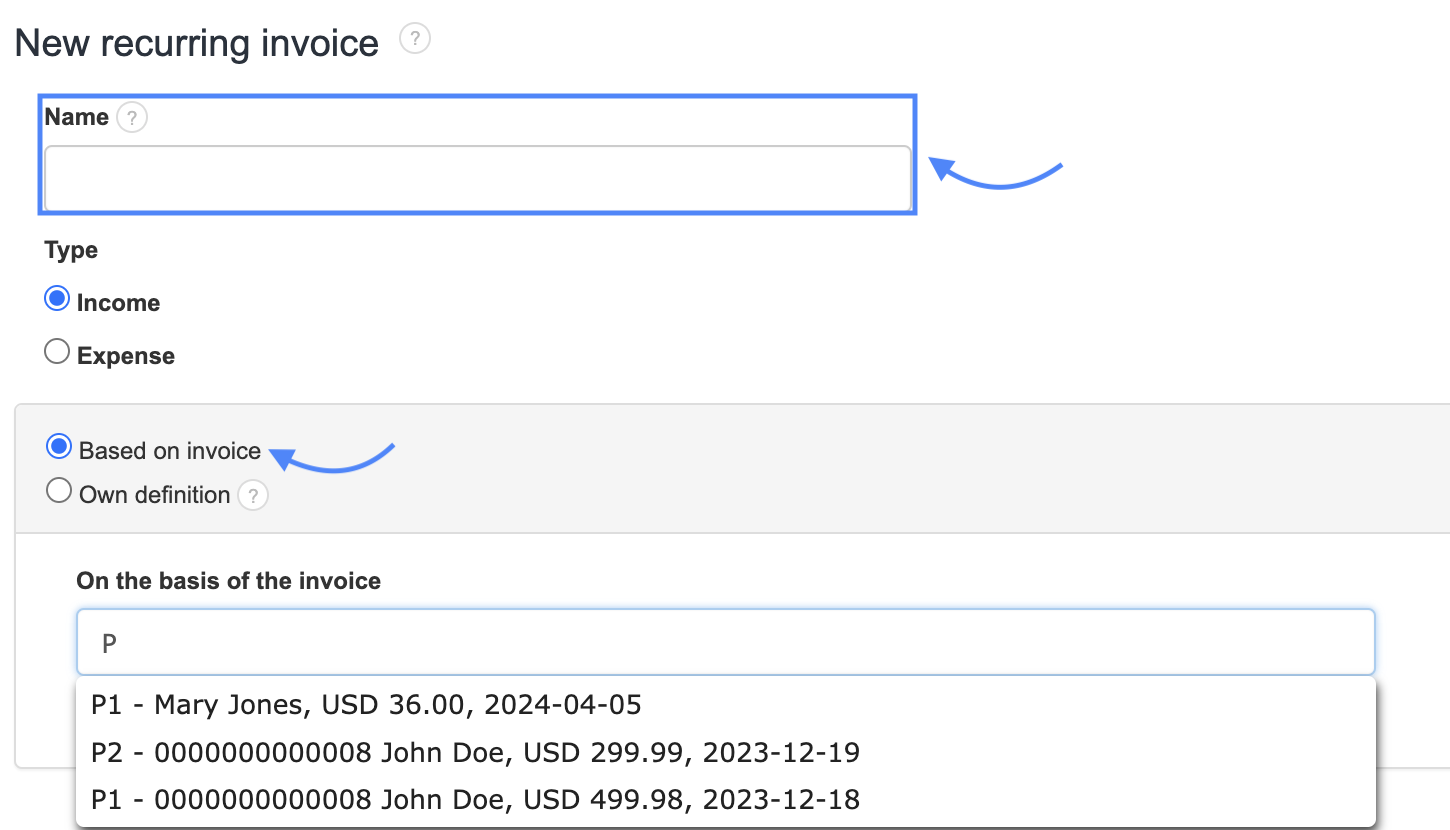Click the Type section label
Viewport: 1450px width, 830px height.
pos(71,250)
